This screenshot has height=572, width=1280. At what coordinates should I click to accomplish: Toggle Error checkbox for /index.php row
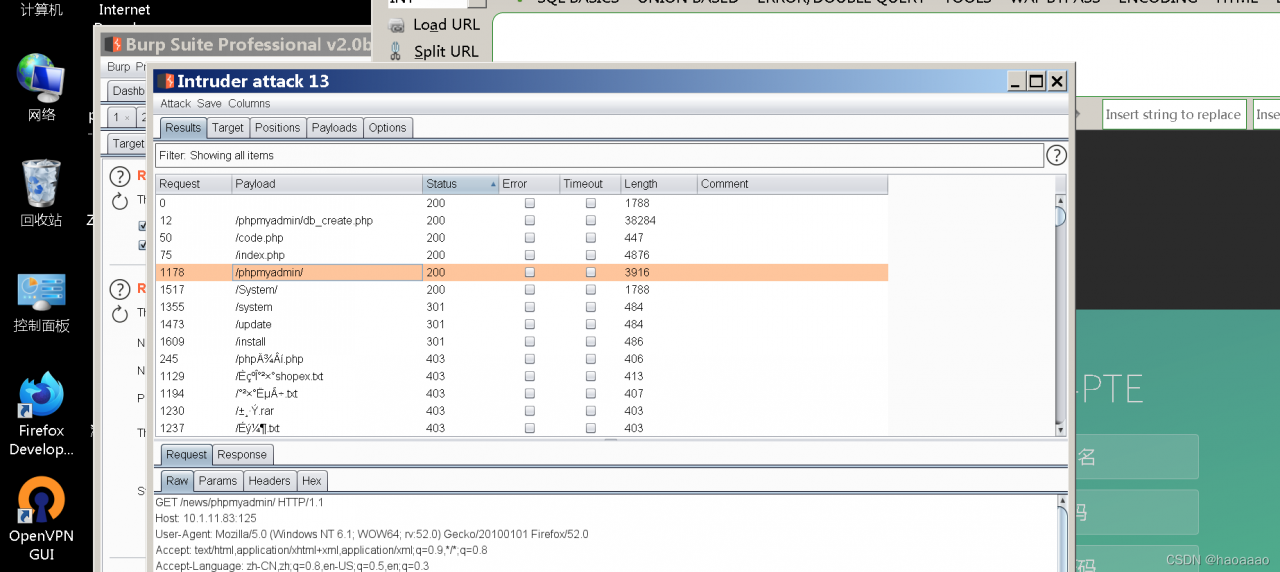530,255
